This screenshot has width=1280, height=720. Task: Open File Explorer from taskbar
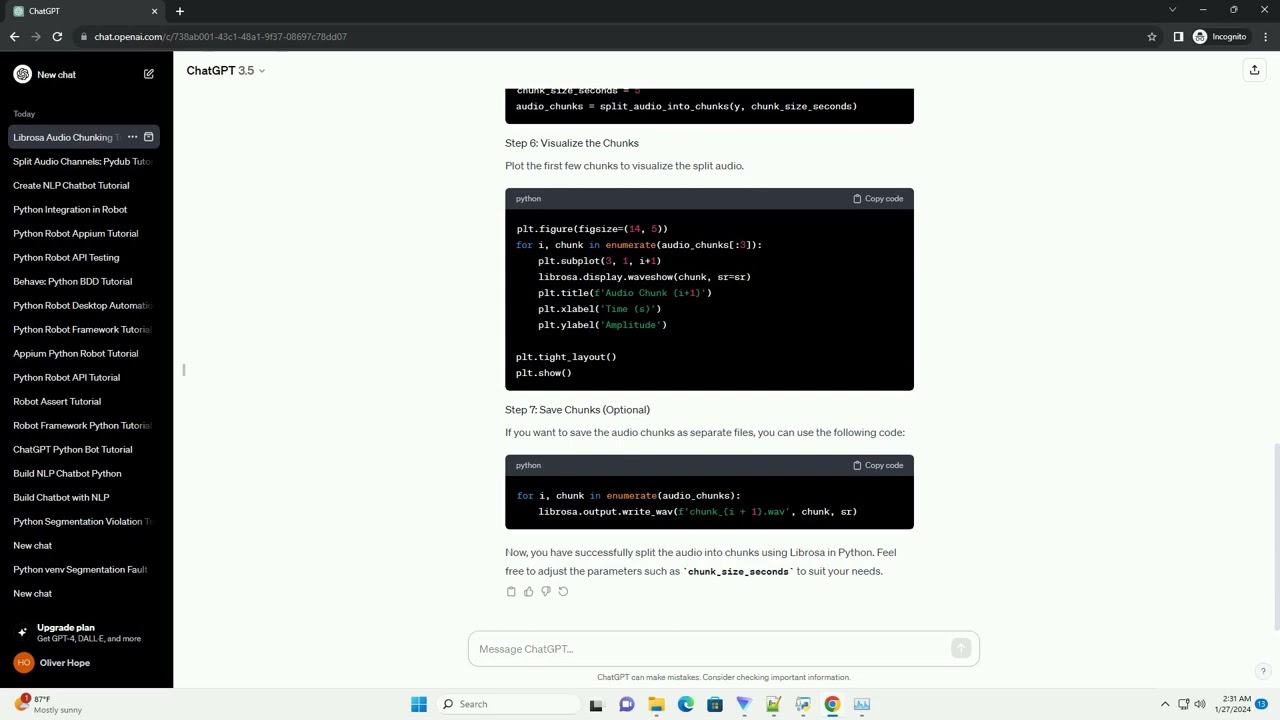[x=656, y=704]
